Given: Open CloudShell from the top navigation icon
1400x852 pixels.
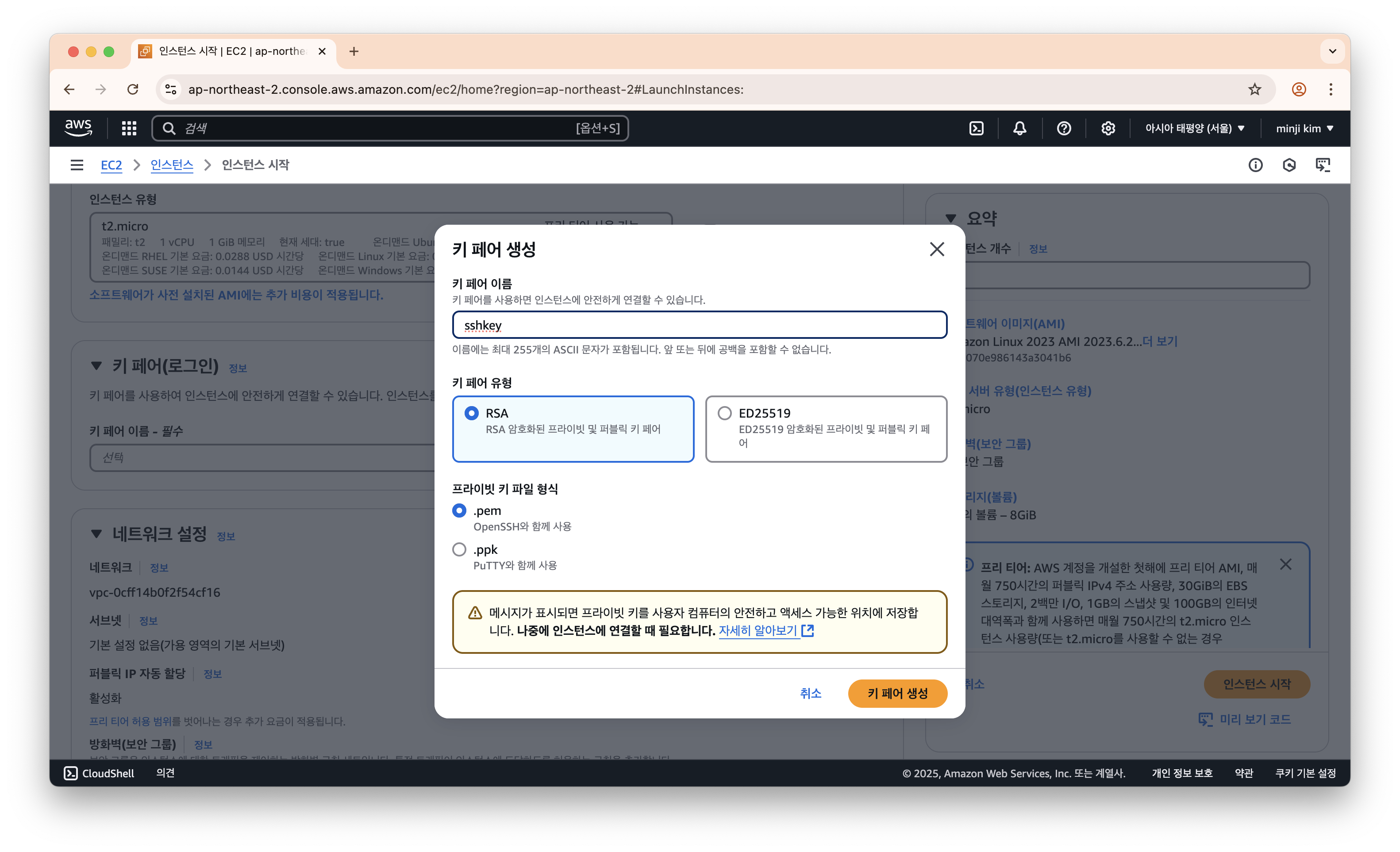Looking at the screenshot, I should point(976,128).
